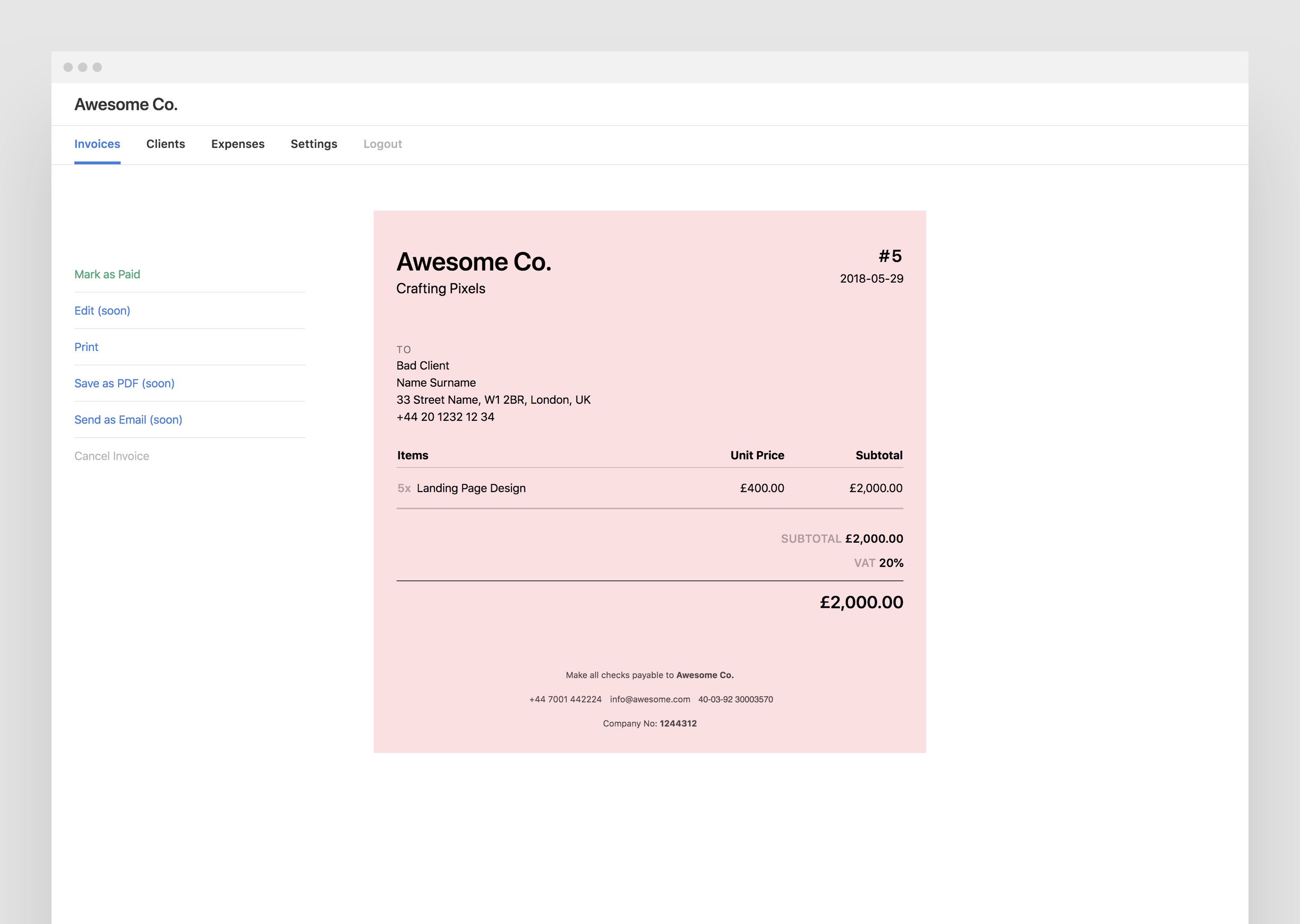1300x924 pixels.
Task: Click the Crafting Pixels tagline
Action: pyautogui.click(x=441, y=288)
